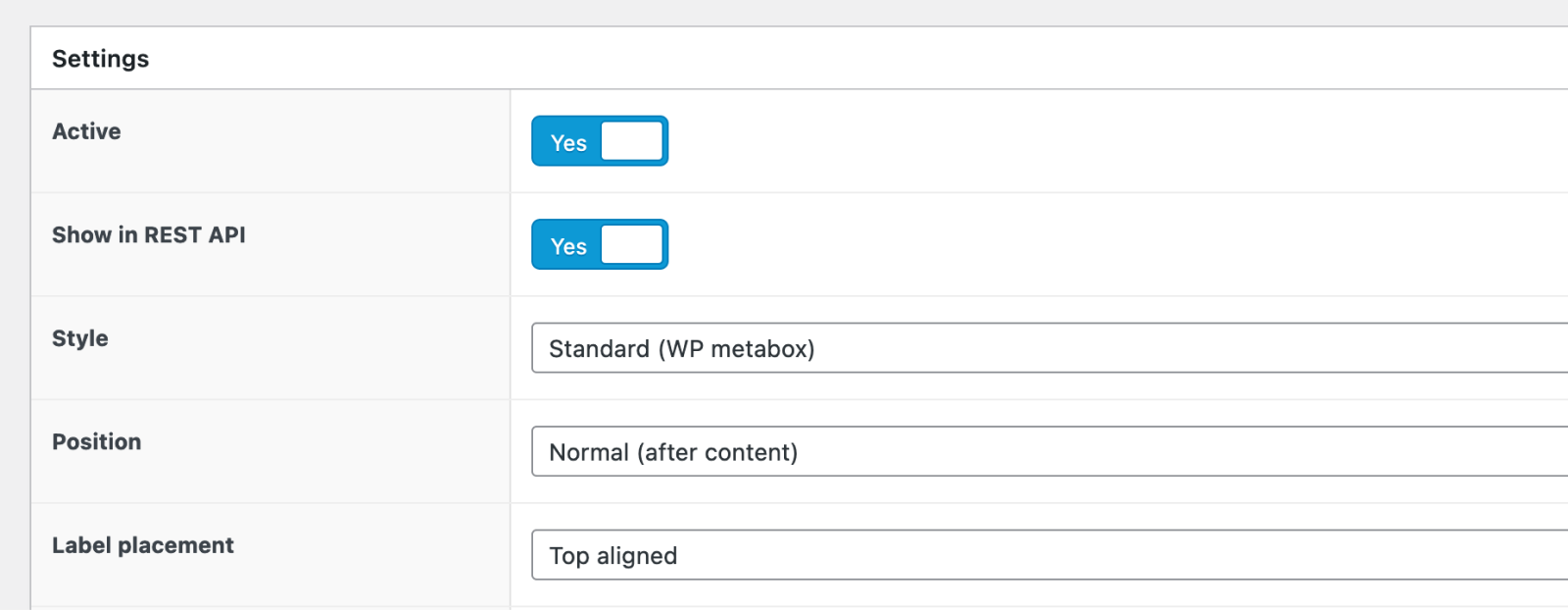The width and height of the screenshot is (1568, 610).
Task: Click the partially visible row below Label placement
Action: click(x=784, y=604)
